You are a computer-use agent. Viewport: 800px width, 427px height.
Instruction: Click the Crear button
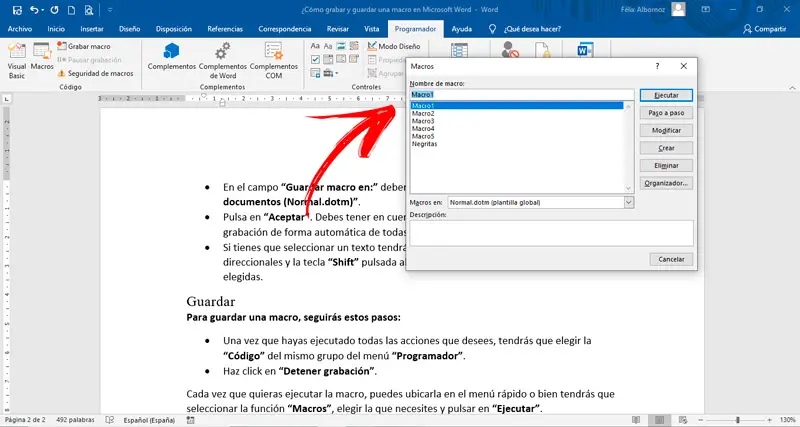666,148
